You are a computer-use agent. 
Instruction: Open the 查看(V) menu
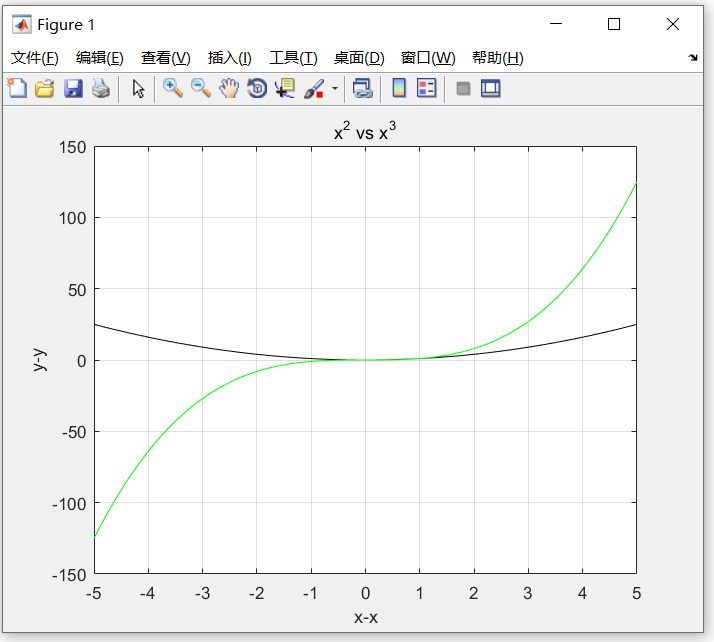pos(165,58)
